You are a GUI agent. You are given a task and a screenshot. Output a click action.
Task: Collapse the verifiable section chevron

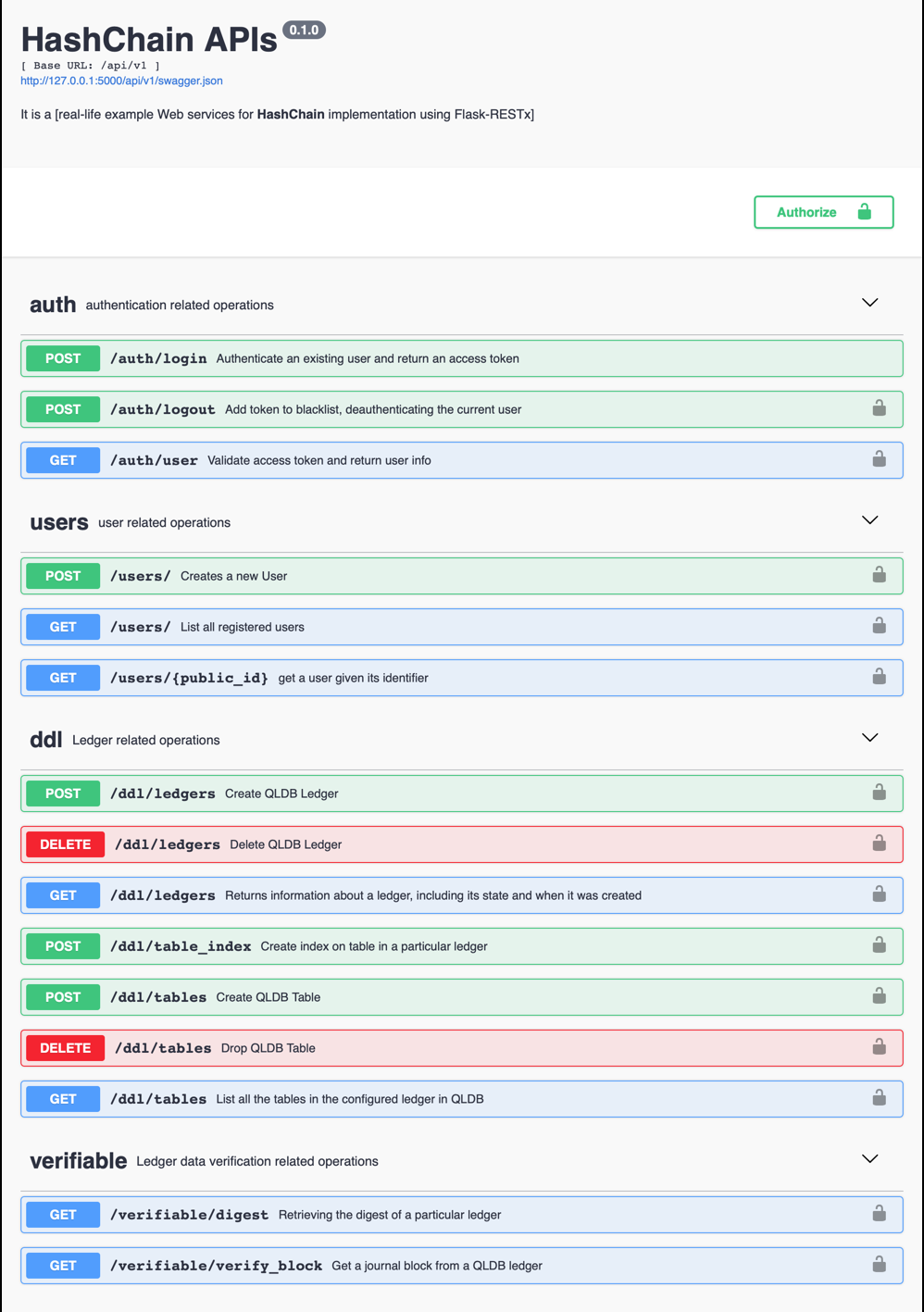tap(869, 1159)
